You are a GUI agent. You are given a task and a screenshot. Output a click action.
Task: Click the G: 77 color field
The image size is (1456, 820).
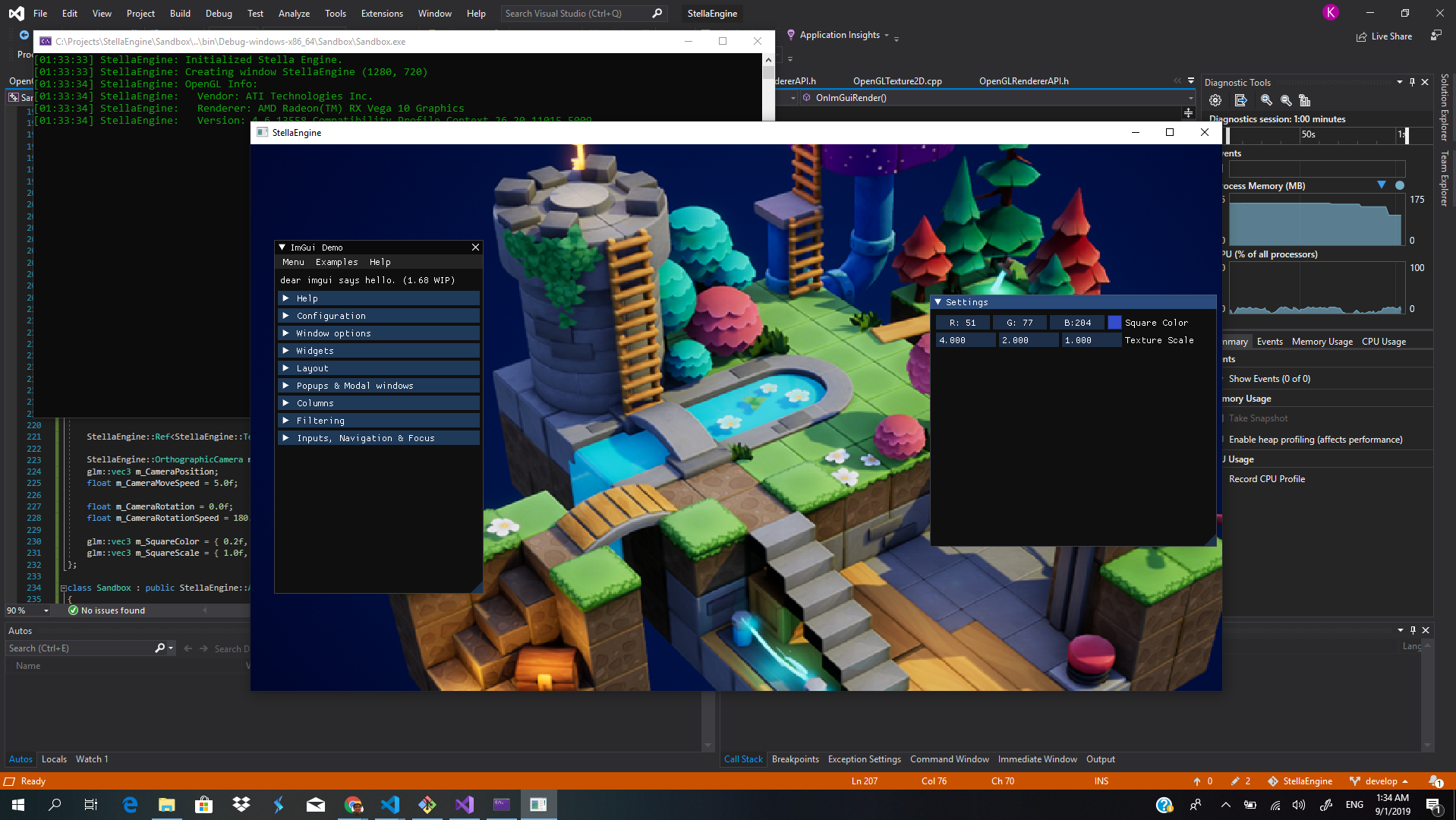tap(1020, 323)
